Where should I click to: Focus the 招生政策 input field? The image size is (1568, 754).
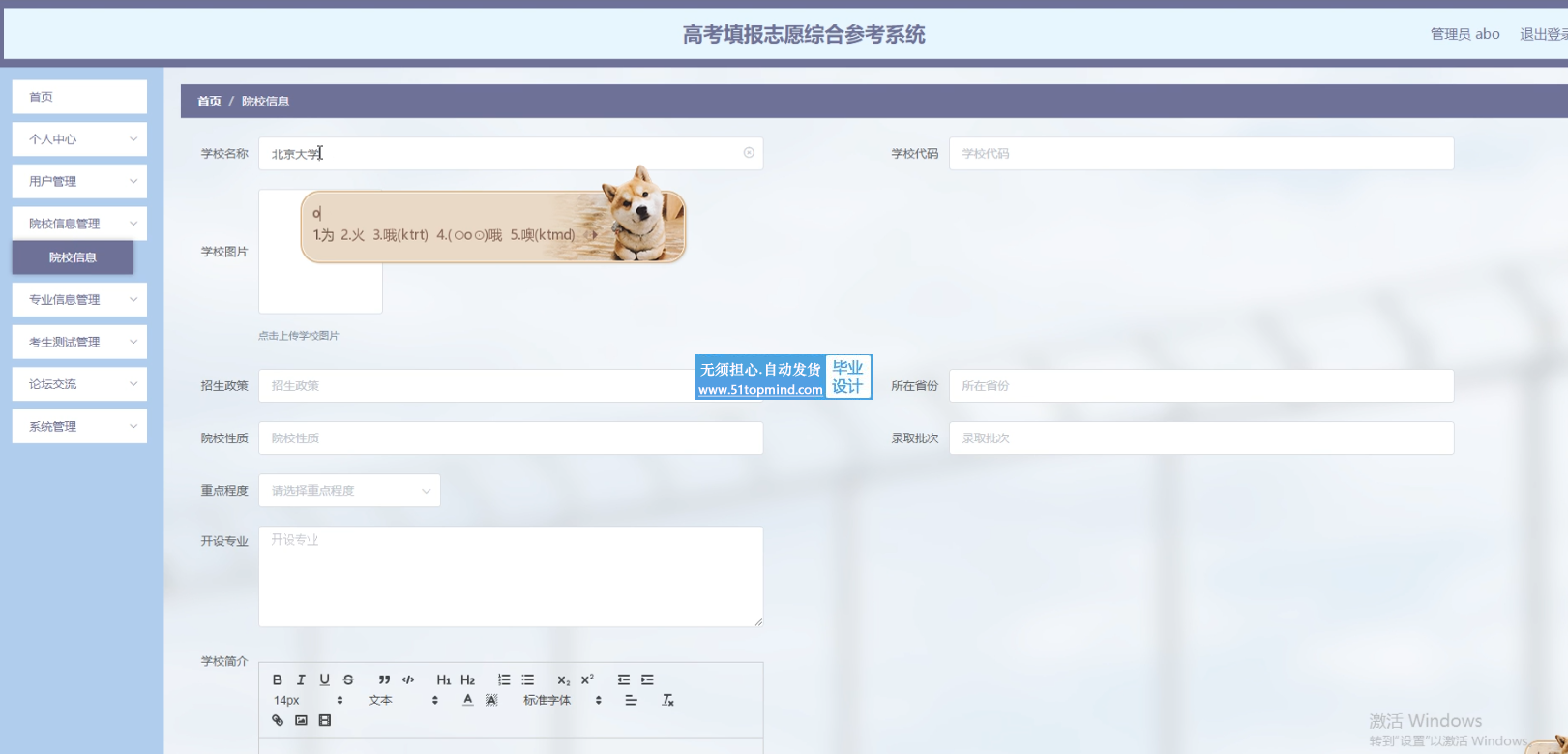[x=511, y=385]
